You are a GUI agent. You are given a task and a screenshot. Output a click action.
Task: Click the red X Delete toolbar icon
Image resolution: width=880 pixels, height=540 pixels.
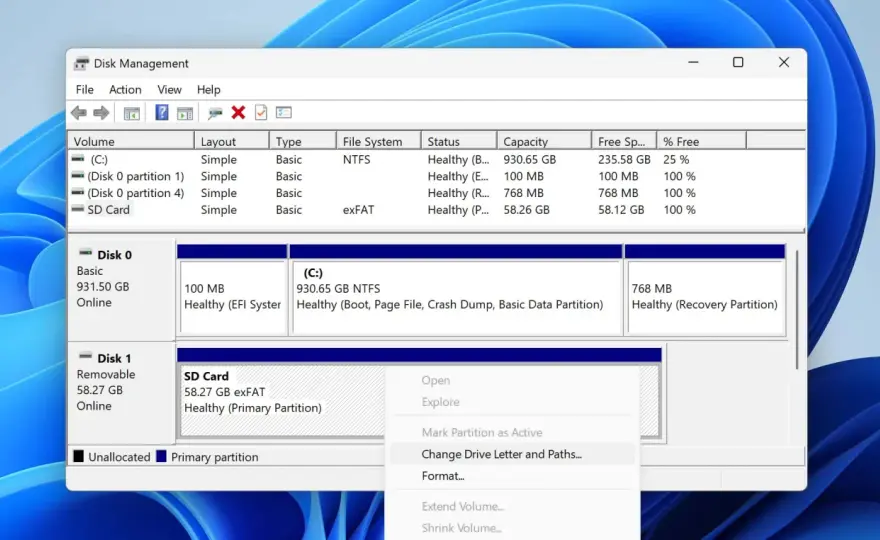click(x=239, y=113)
